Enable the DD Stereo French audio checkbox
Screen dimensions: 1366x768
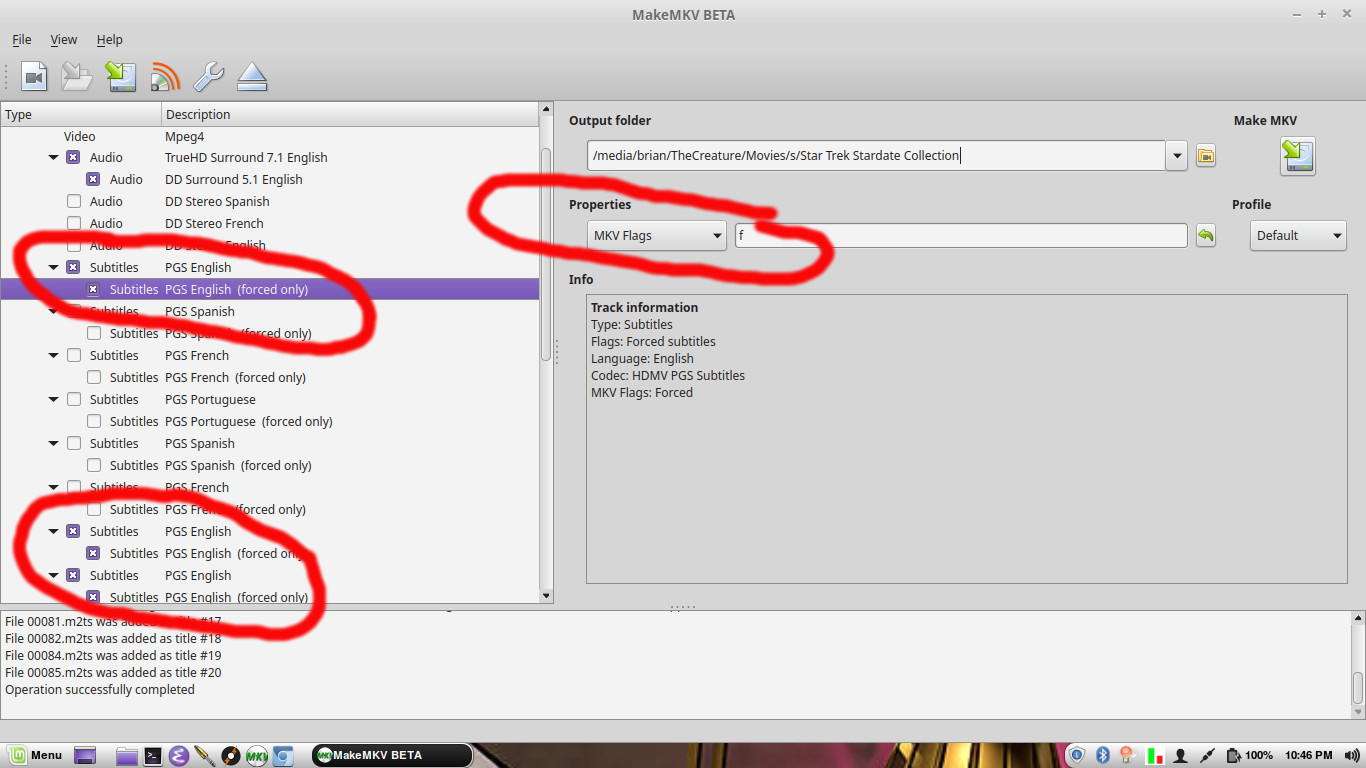click(73, 223)
